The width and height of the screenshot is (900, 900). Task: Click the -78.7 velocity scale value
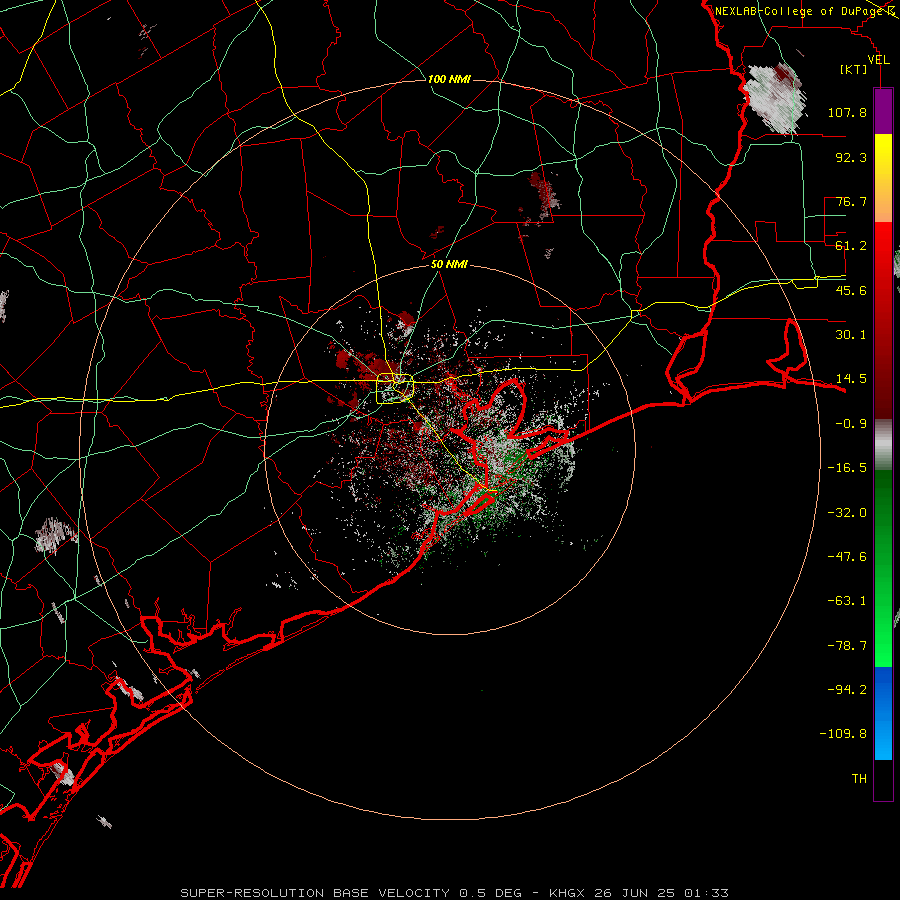847,646
